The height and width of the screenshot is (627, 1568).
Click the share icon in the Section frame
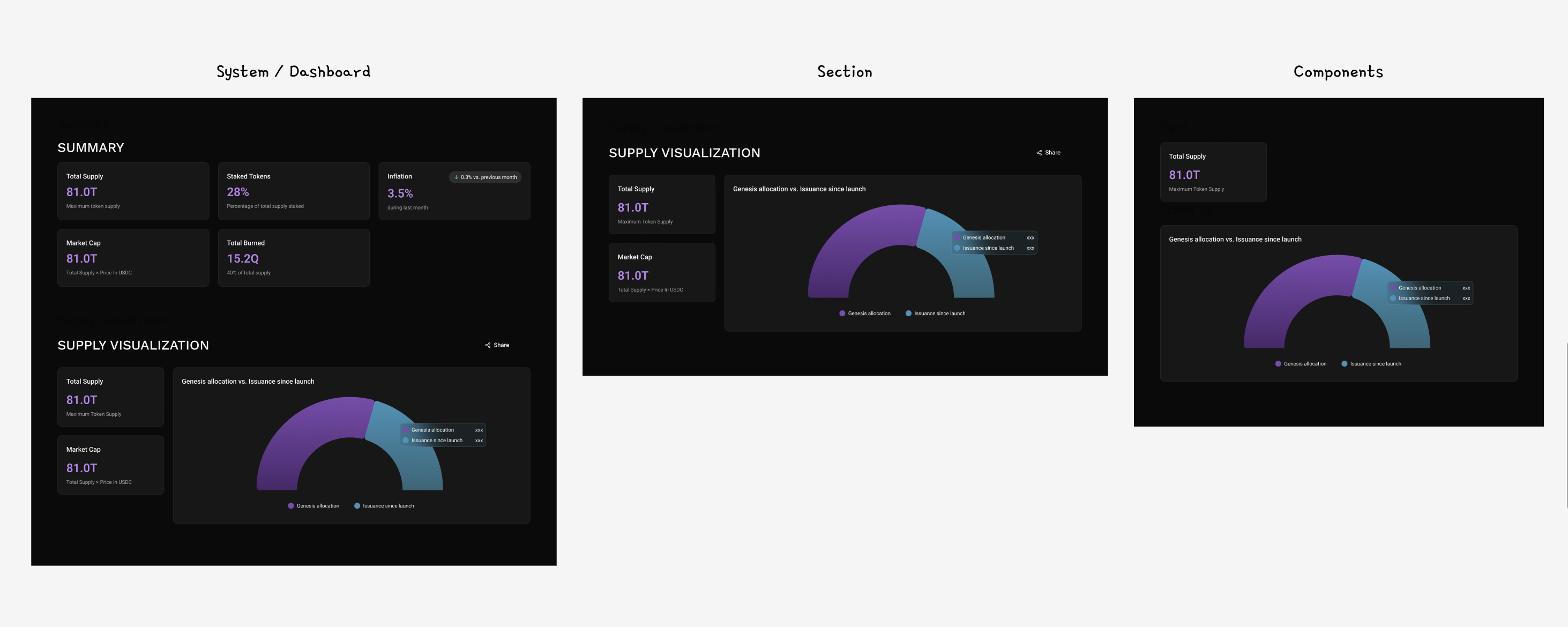(1039, 153)
